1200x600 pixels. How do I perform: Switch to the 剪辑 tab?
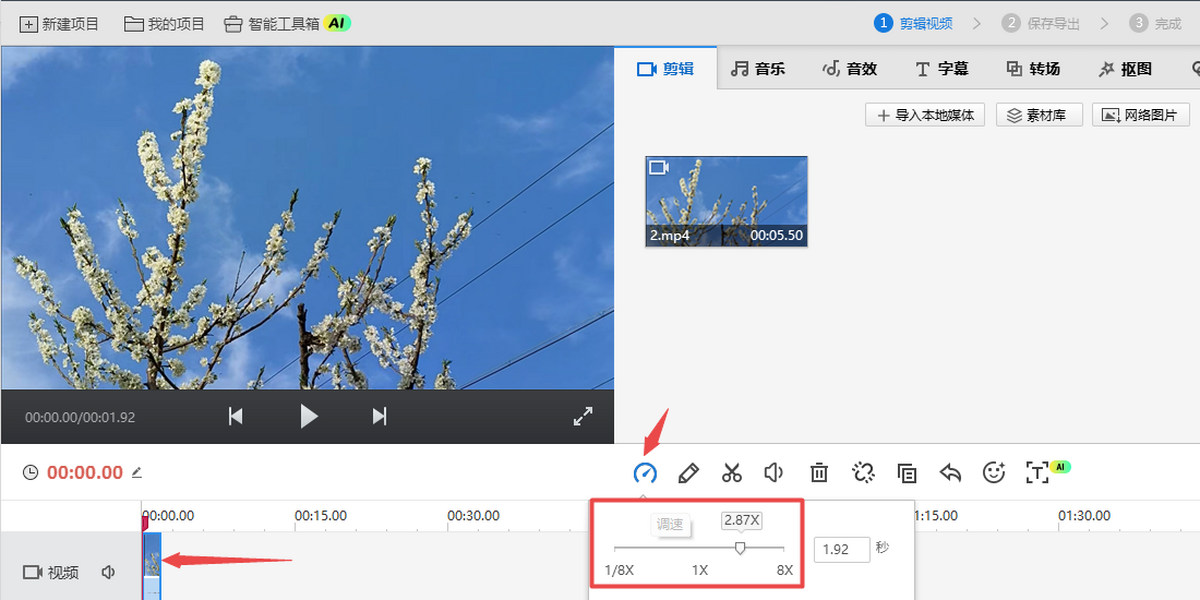coord(665,69)
